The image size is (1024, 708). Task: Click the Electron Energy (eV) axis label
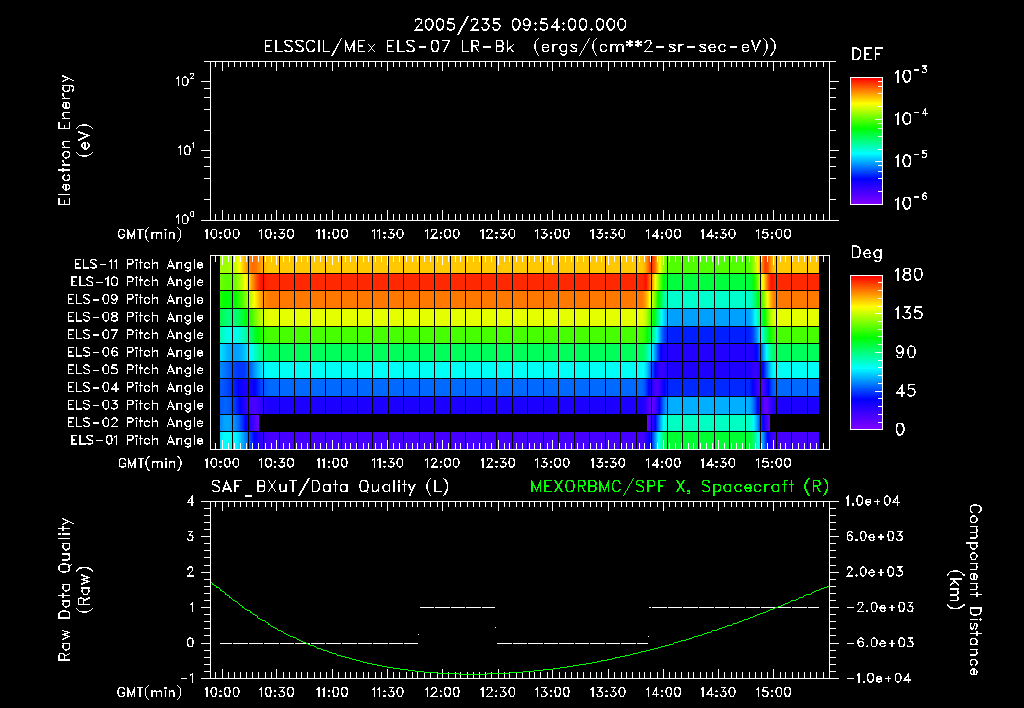click(x=74, y=140)
